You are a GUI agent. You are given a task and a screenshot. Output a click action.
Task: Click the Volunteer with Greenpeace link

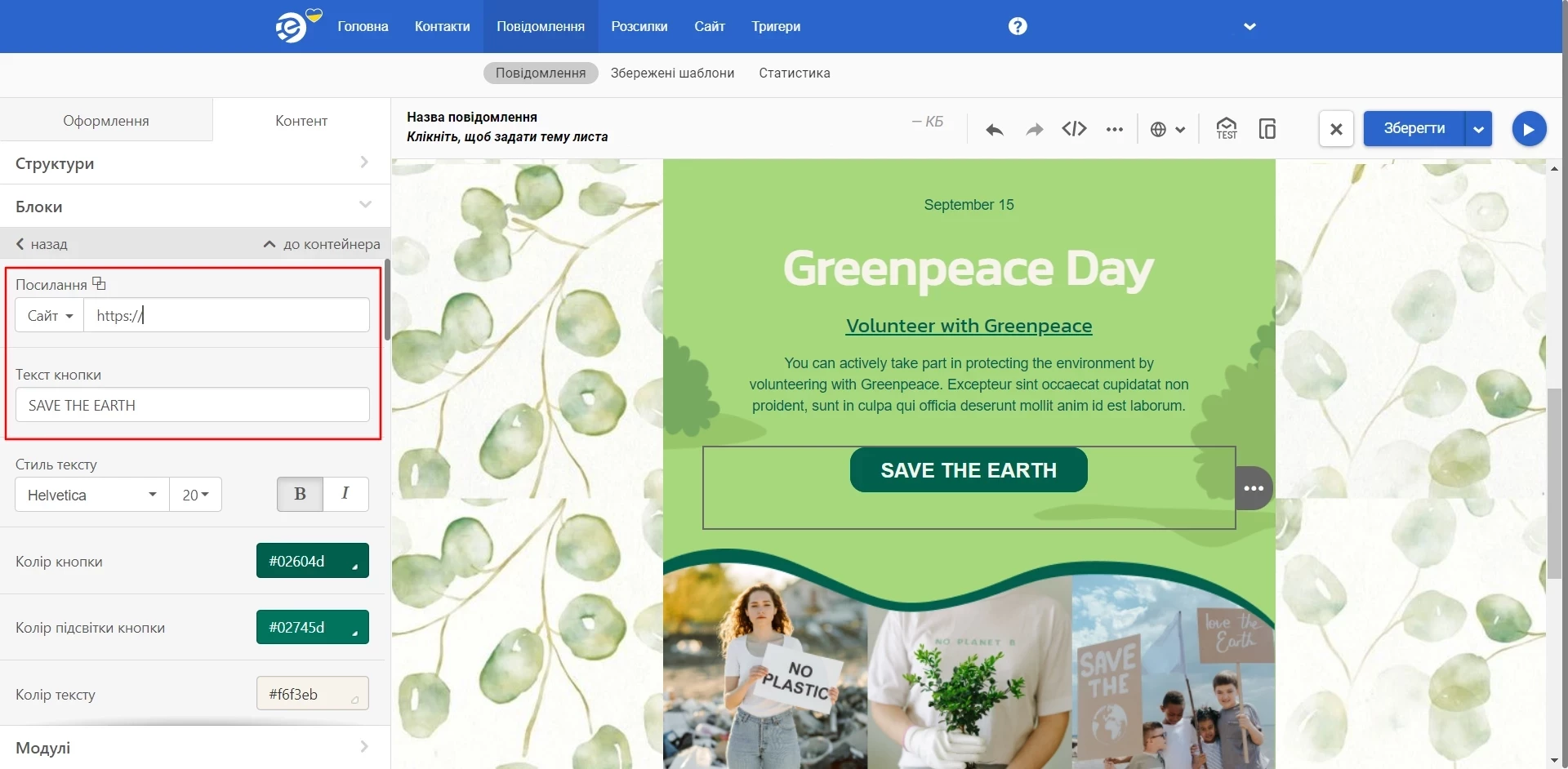click(x=969, y=326)
